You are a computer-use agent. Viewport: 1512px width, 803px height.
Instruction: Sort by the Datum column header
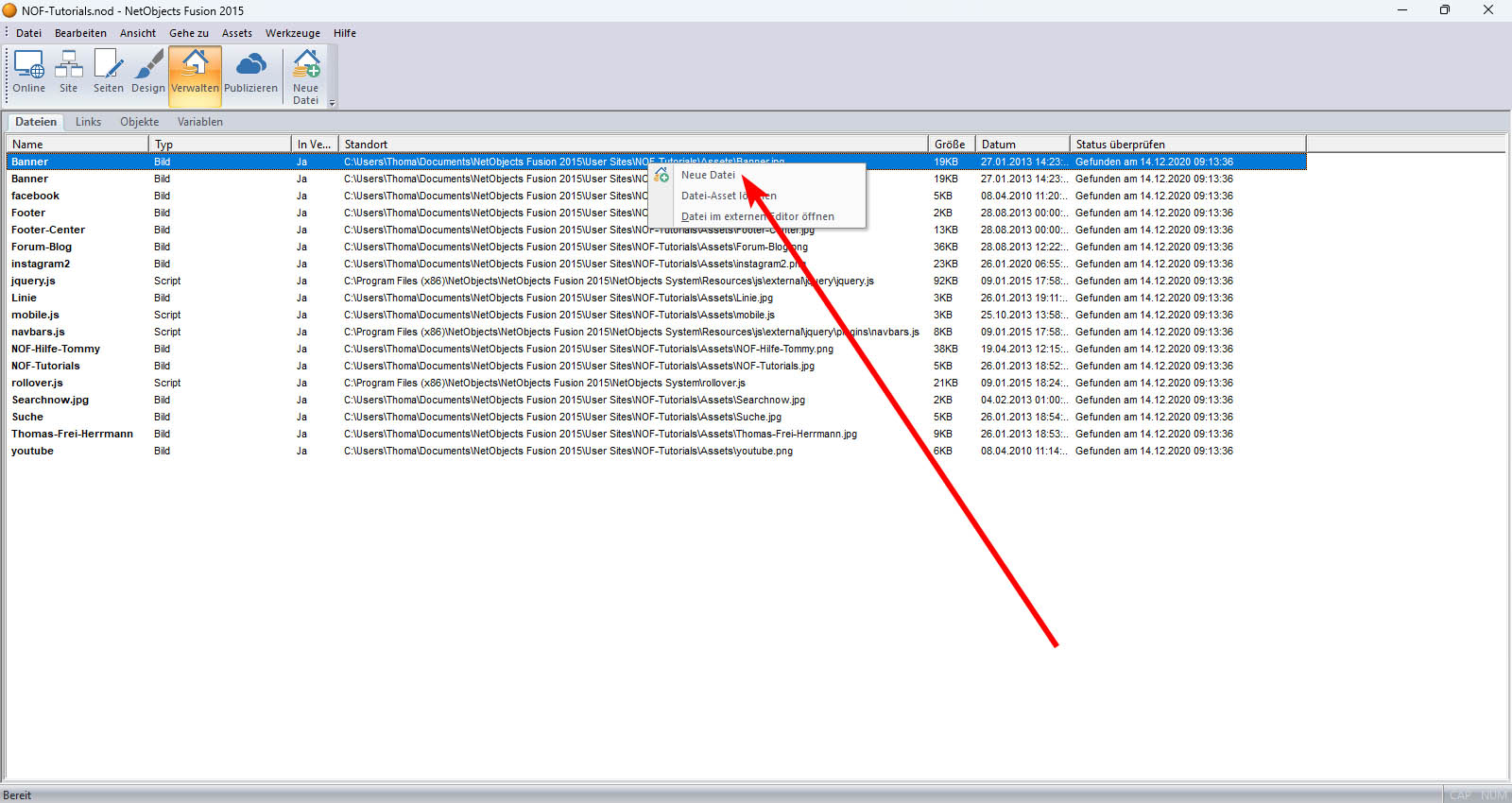(1021, 145)
